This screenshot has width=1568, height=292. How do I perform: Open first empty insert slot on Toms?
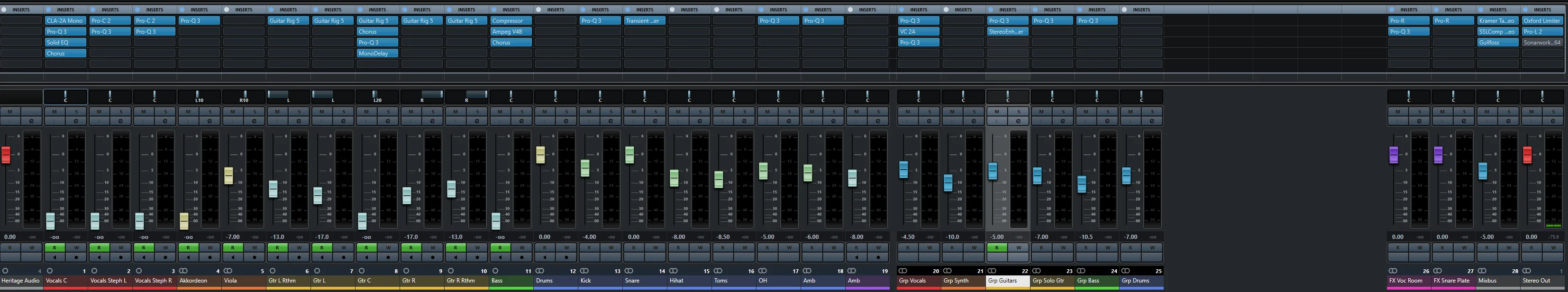(733, 21)
